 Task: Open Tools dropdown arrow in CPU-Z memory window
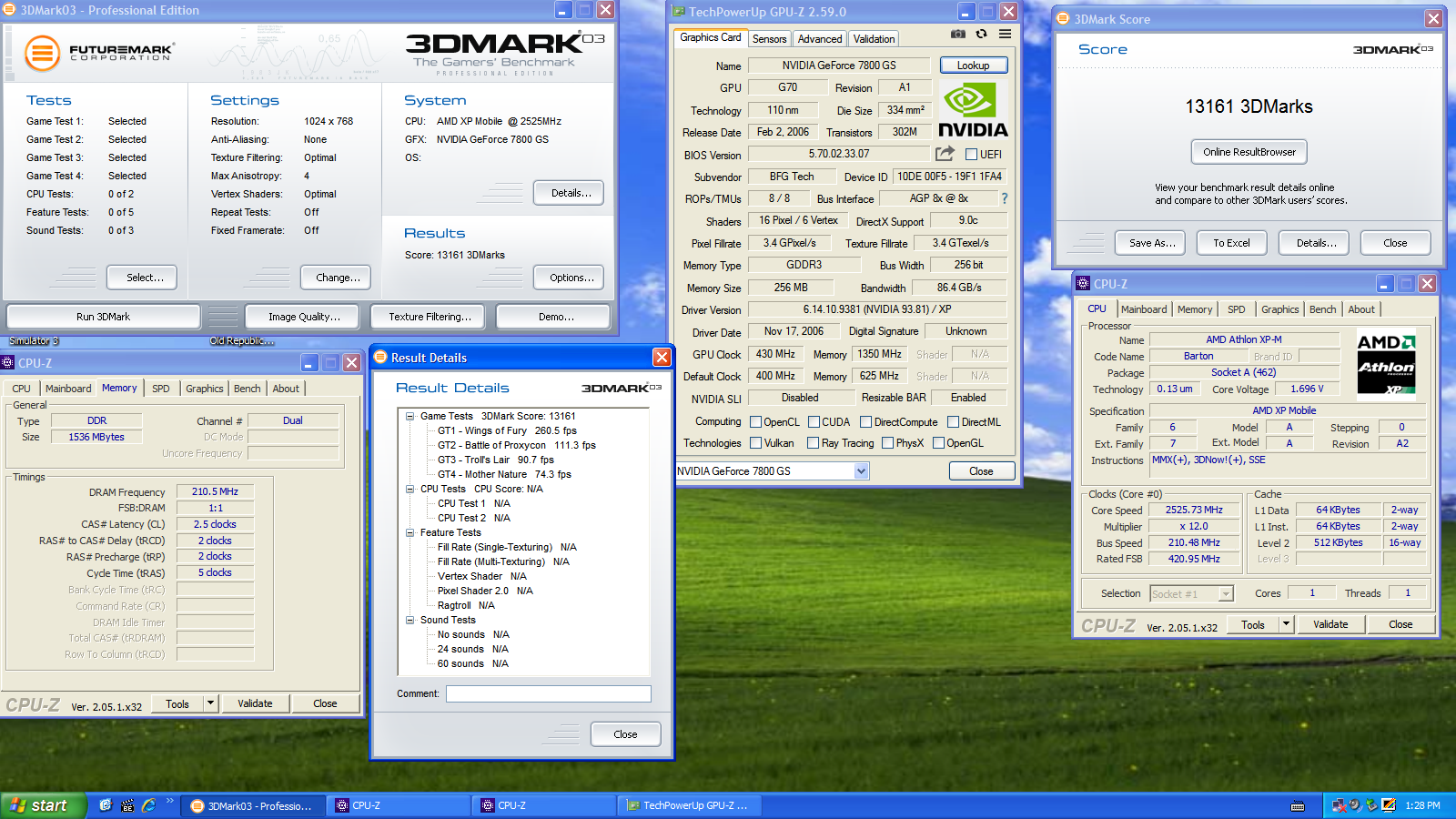pos(210,703)
